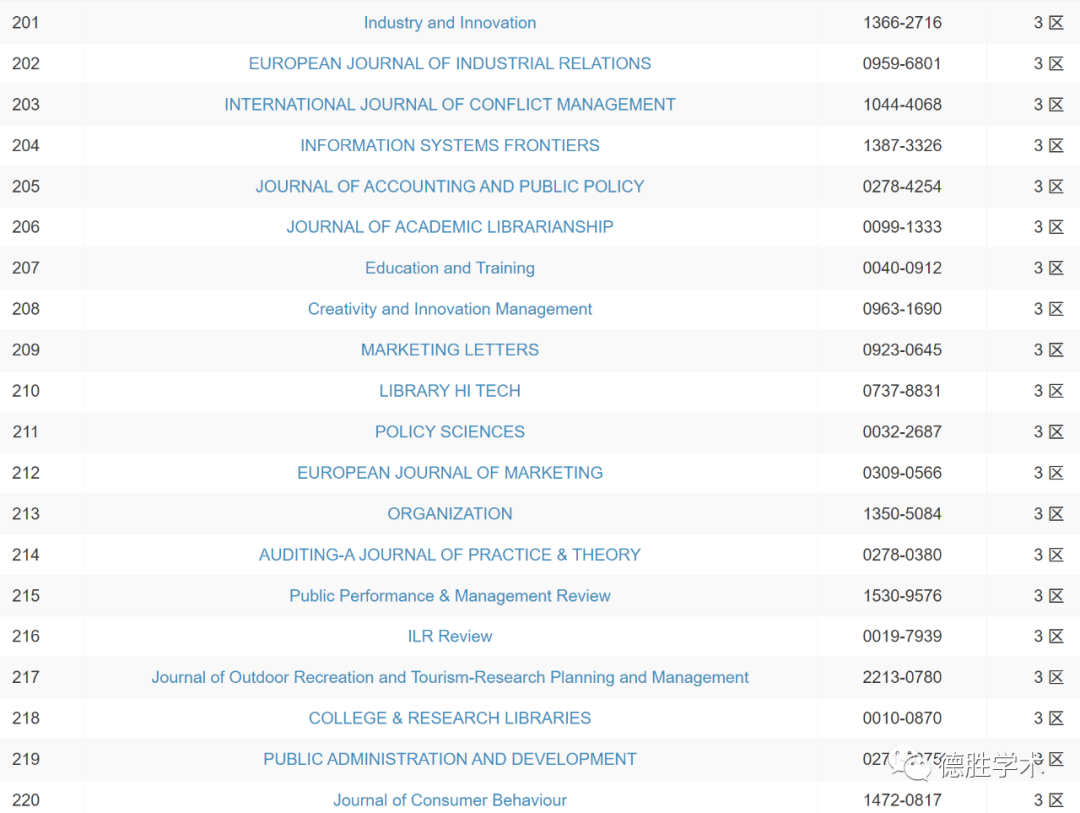Select row number 206
This screenshot has height=813, width=1080.
pos(25,227)
